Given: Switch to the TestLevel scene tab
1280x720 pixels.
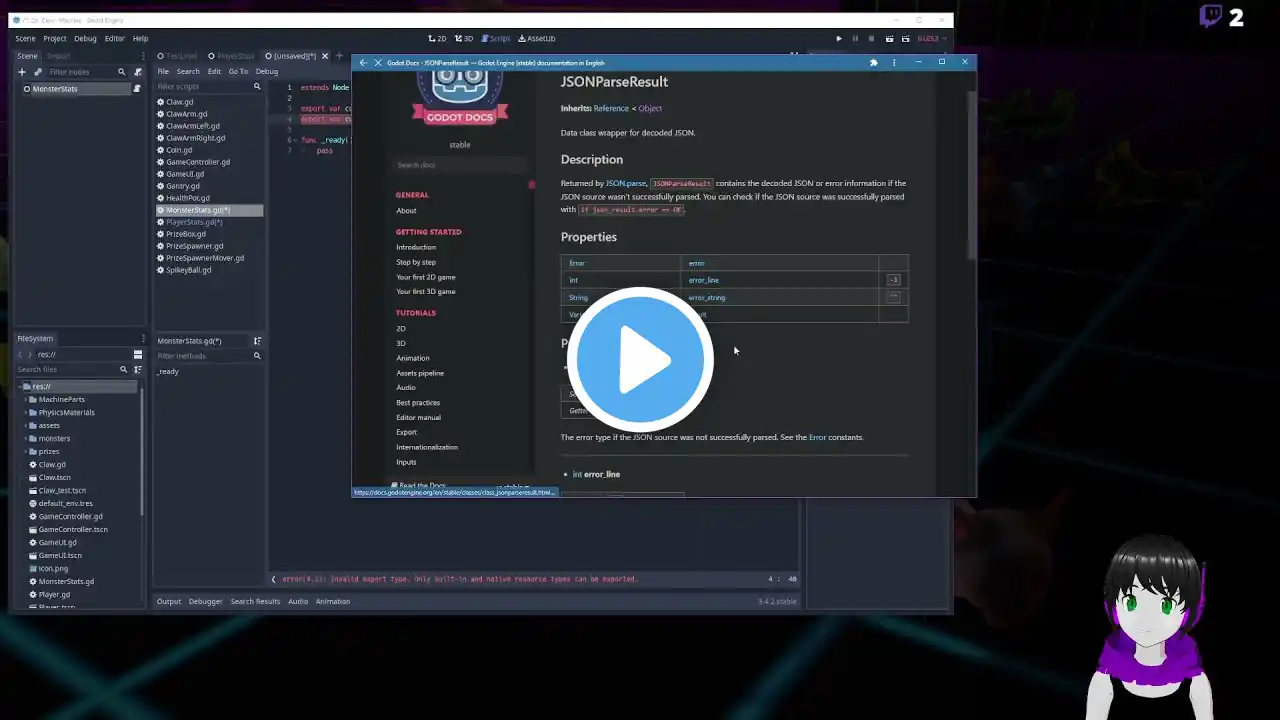Looking at the screenshot, I should [177, 56].
